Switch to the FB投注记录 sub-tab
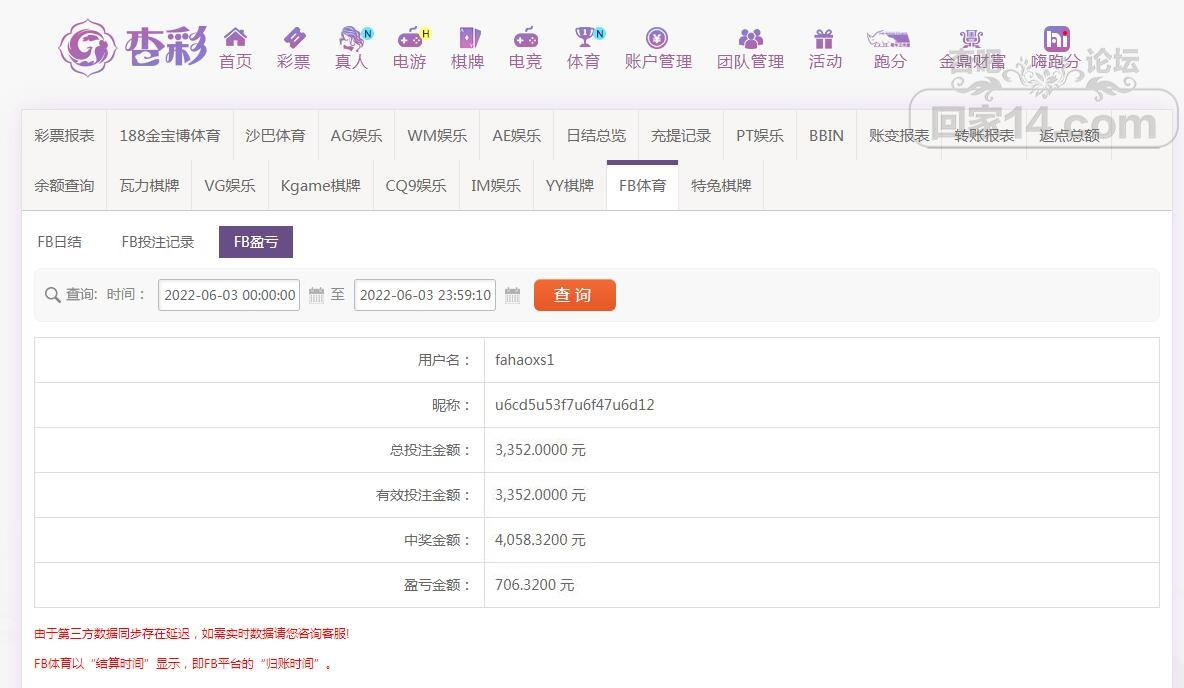This screenshot has height=688, width=1184. 158,242
